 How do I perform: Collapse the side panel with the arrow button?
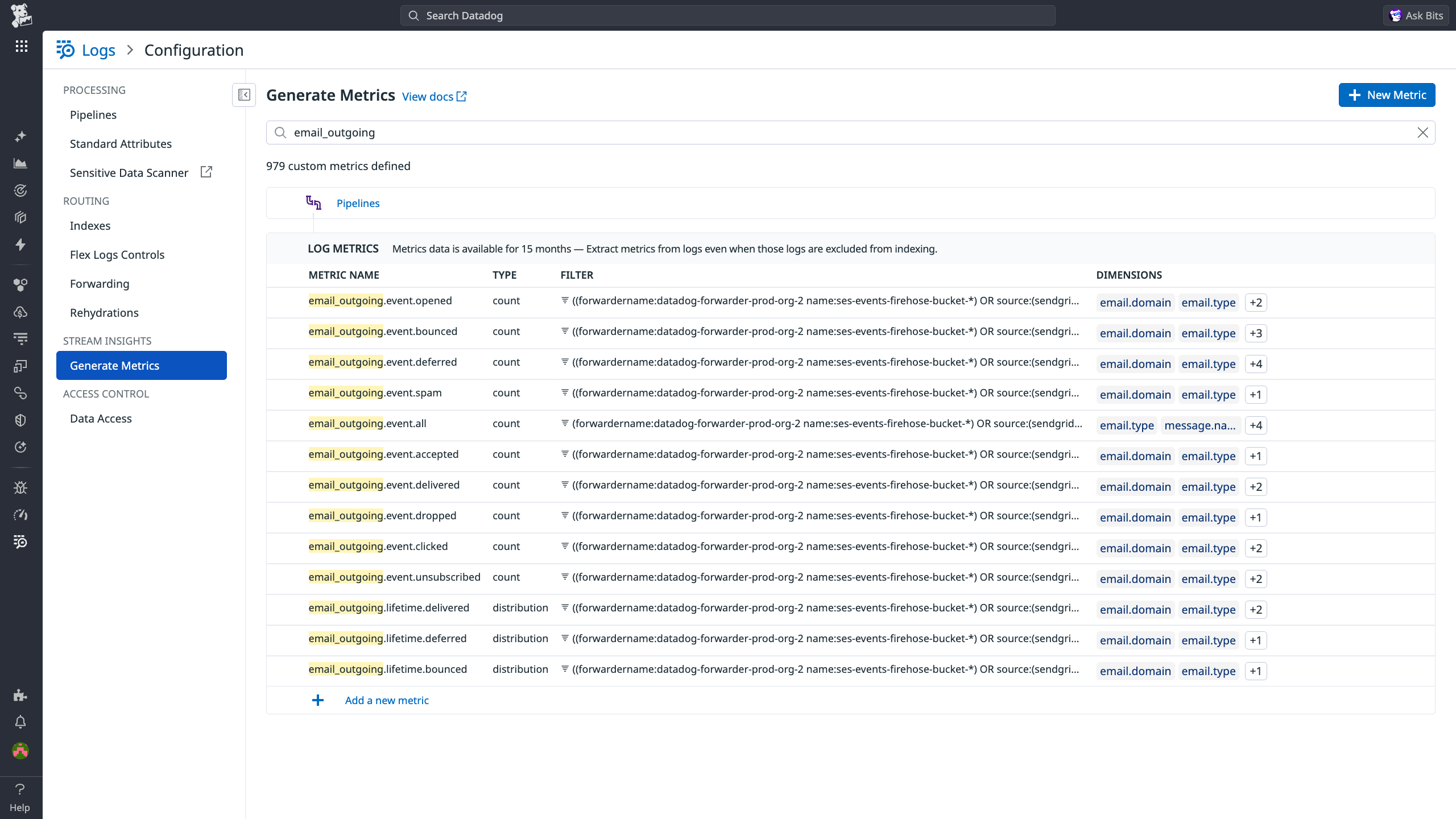coord(243,95)
